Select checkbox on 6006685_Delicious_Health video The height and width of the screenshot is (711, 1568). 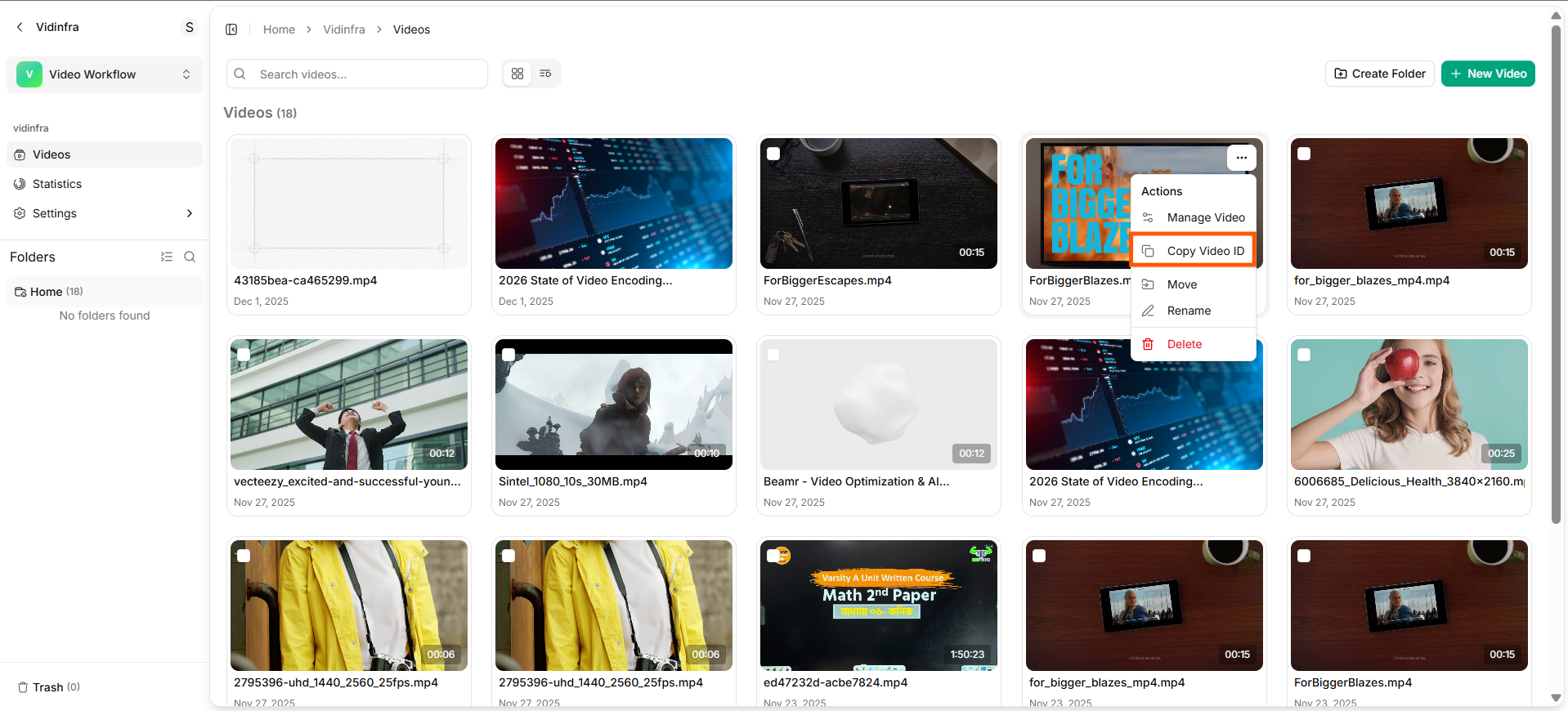[x=1304, y=355]
